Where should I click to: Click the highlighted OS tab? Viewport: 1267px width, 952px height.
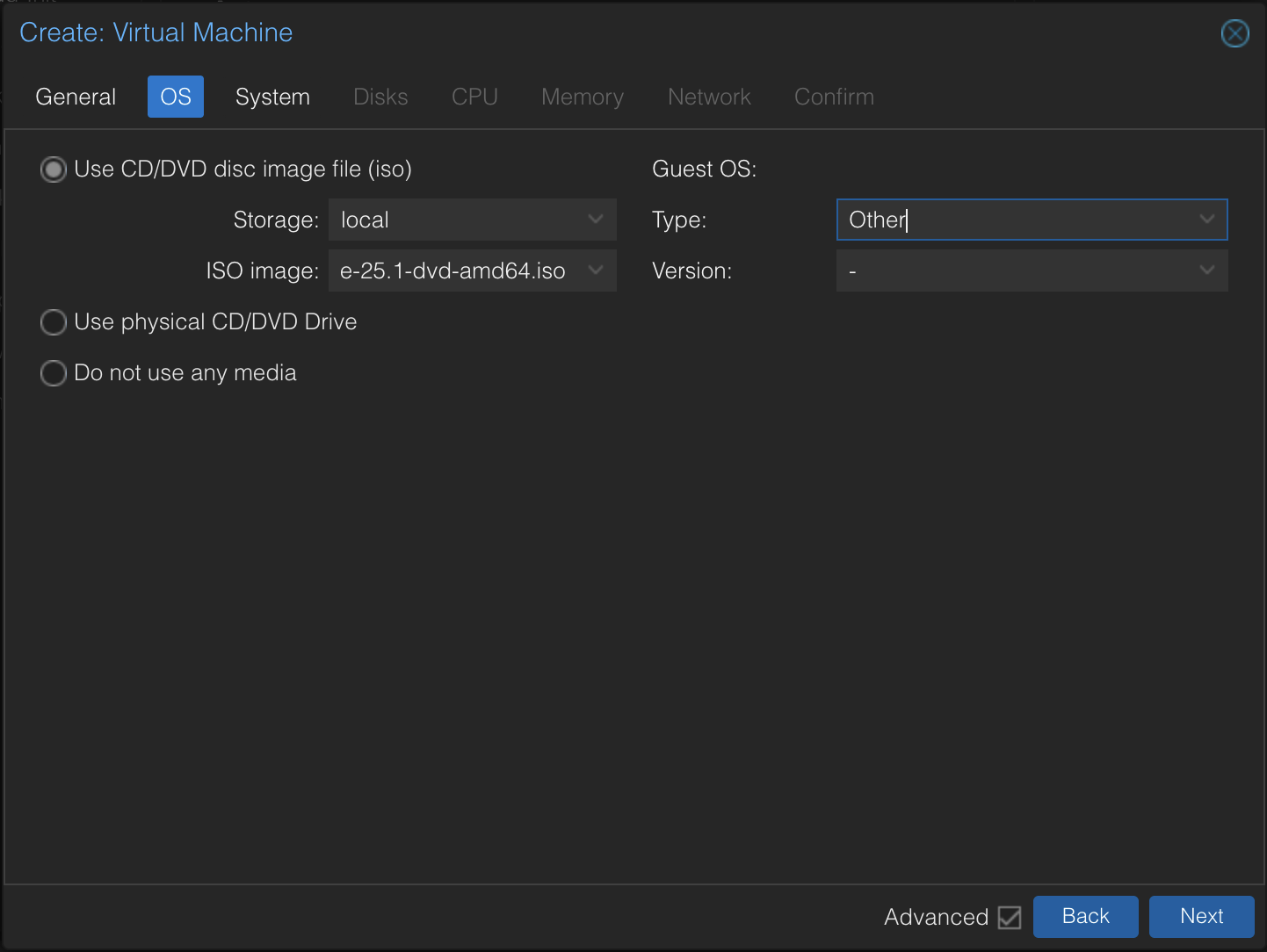[x=175, y=97]
